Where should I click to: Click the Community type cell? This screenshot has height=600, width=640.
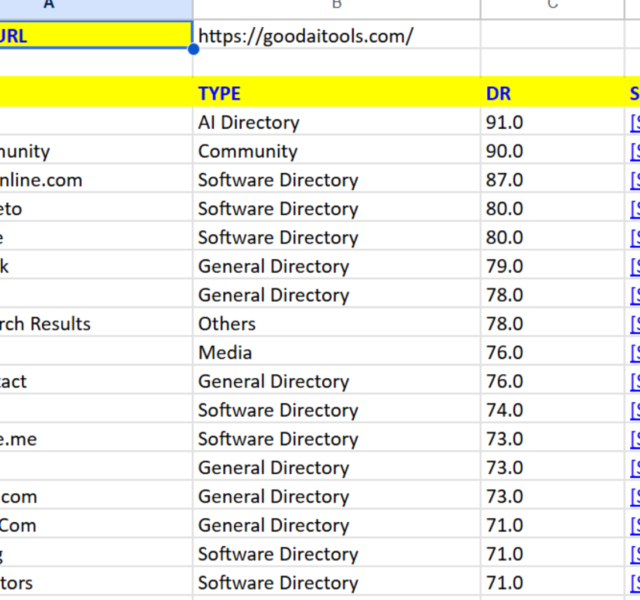(337, 151)
